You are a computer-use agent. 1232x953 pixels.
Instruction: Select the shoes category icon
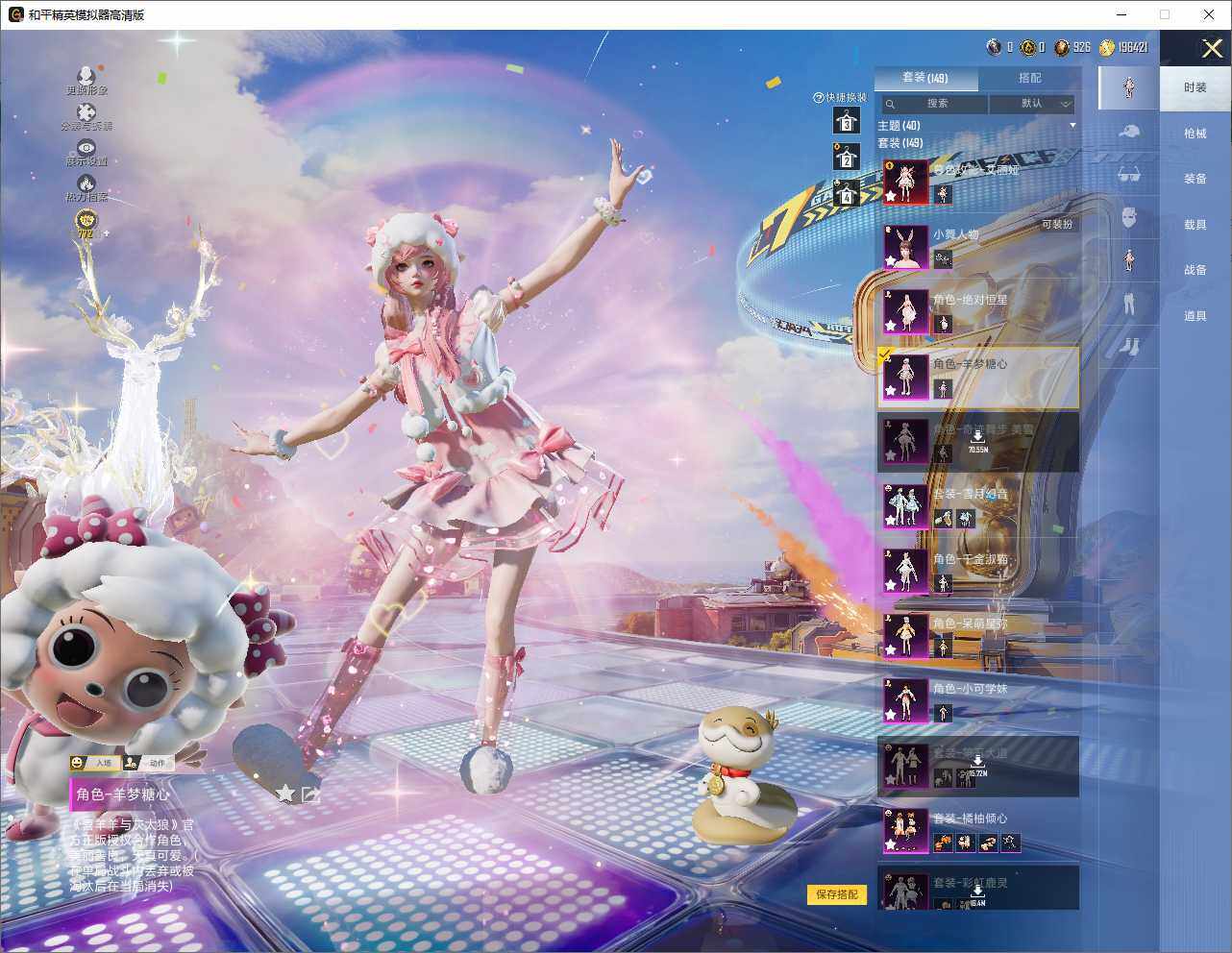click(x=1129, y=345)
